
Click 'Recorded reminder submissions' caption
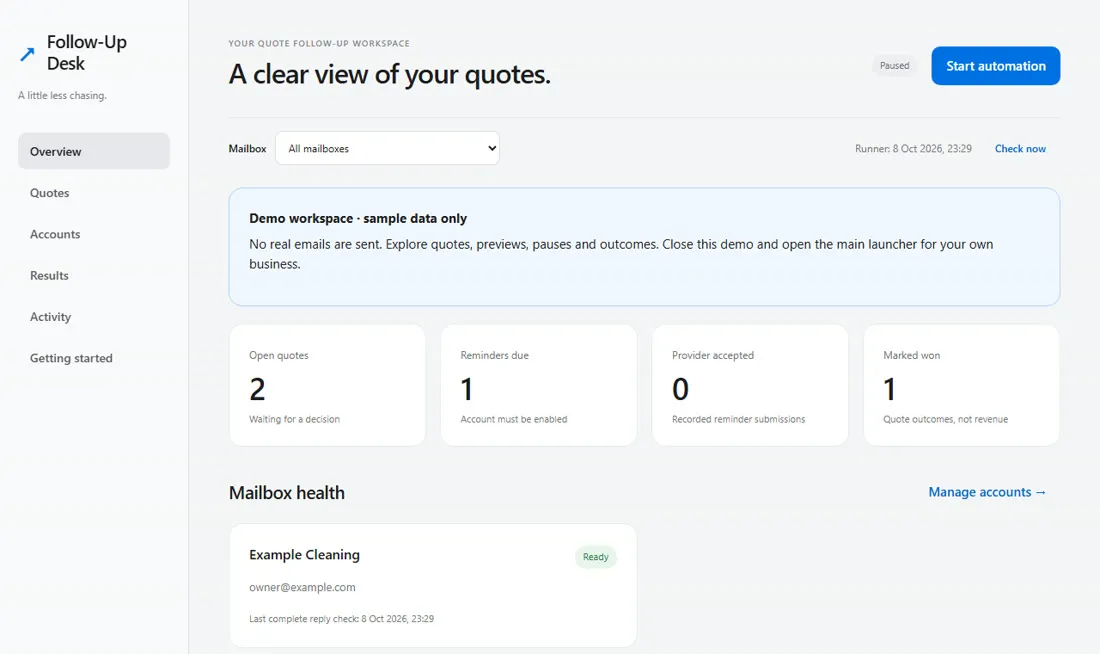(739, 419)
